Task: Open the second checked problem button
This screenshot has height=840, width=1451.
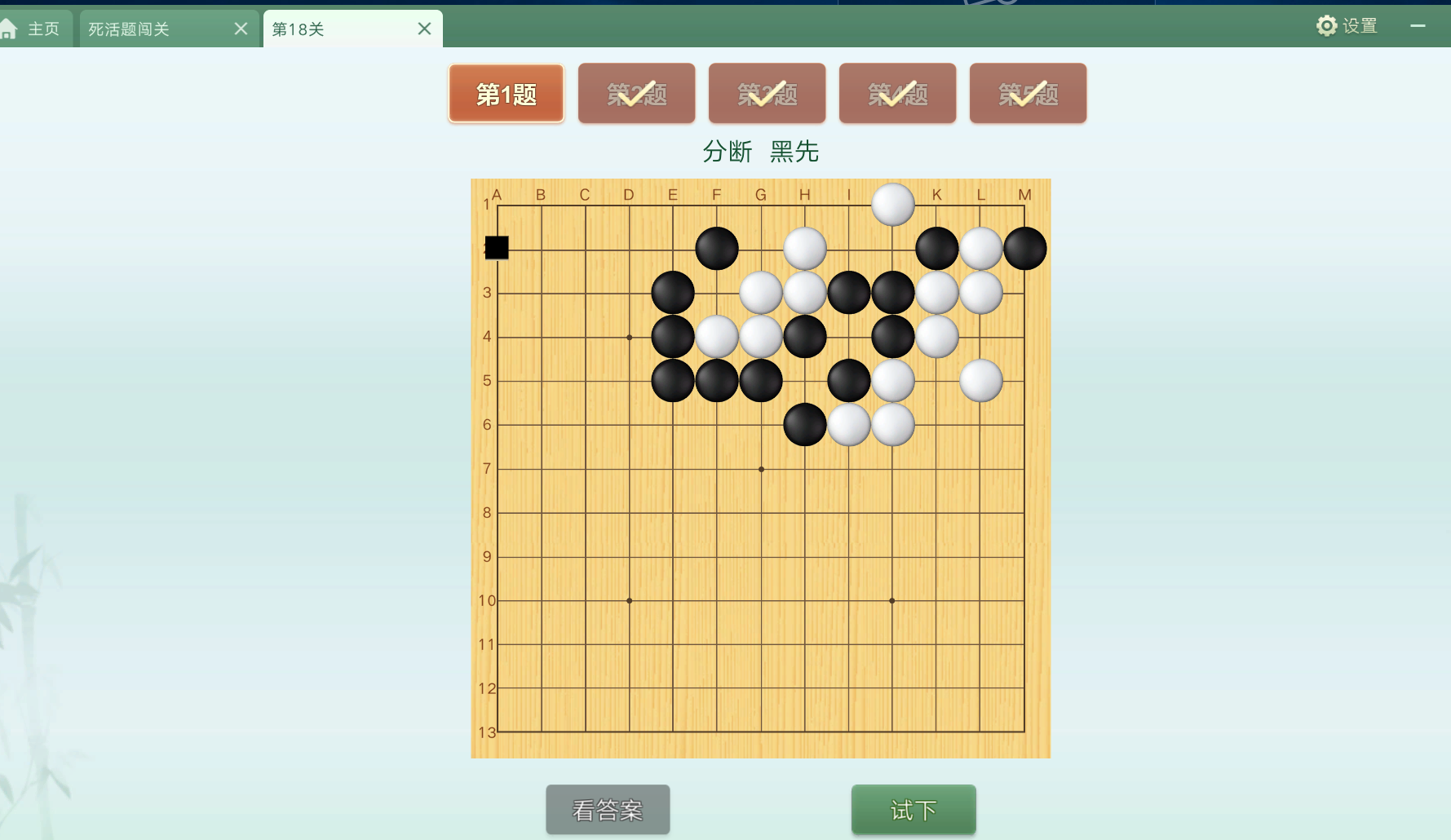Action: [x=637, y=94]
